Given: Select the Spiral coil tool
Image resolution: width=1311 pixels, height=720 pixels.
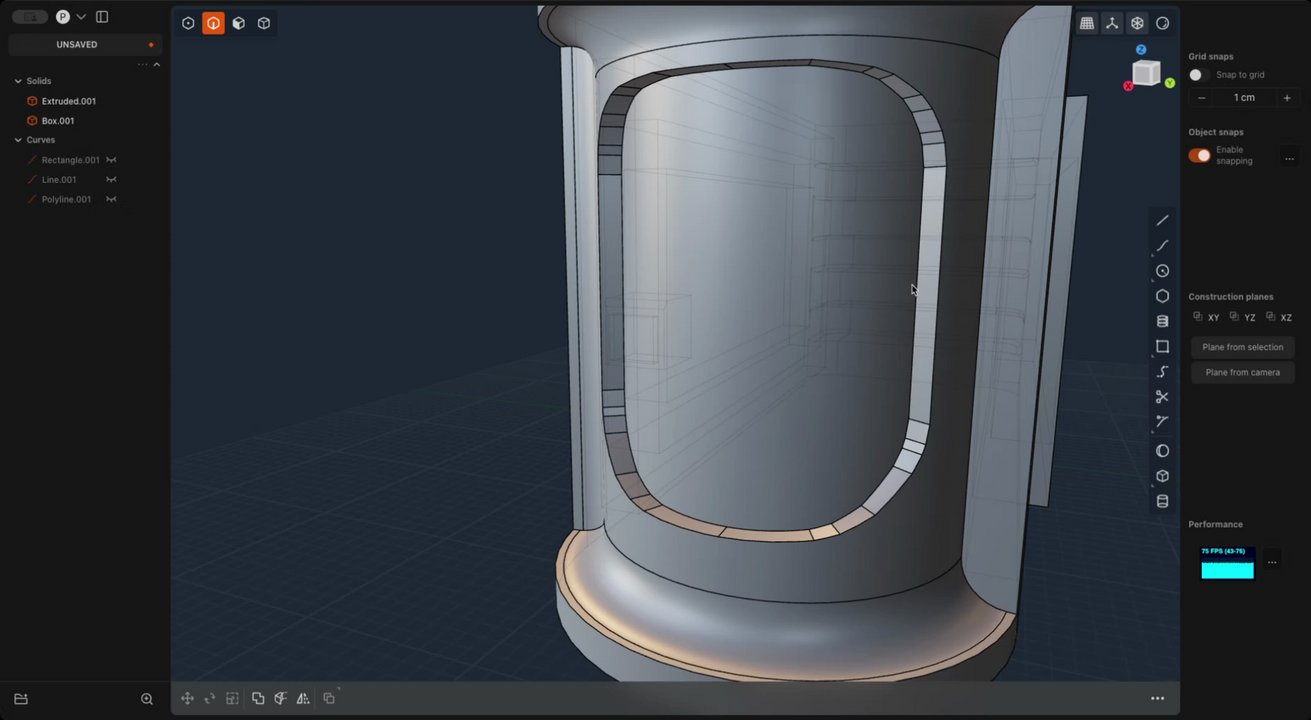Looking at the screenshot, I should (1162, 321).
